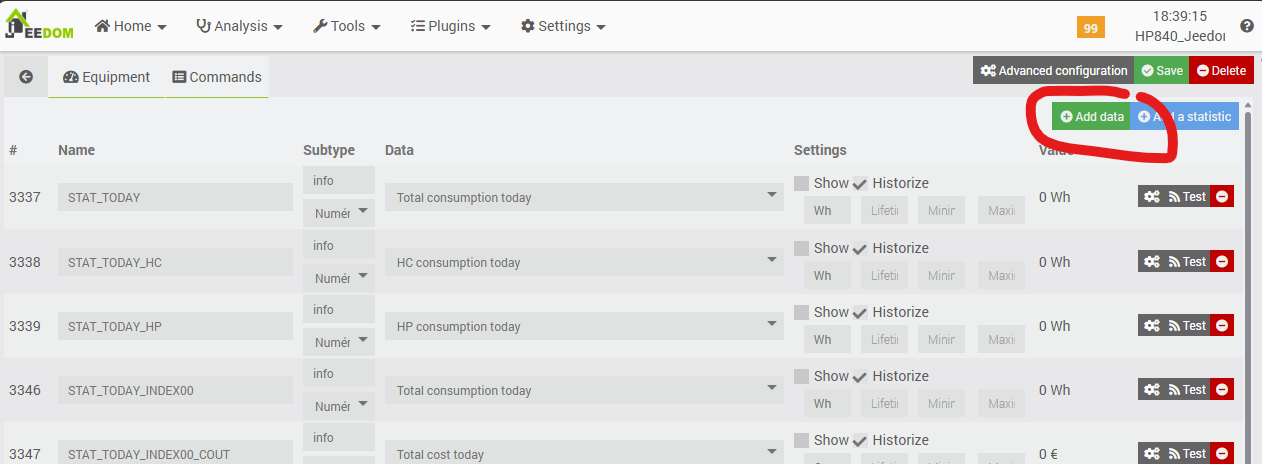
Task: Open gear settings for STAT_TODAY command
Action: pos(1152,197)
